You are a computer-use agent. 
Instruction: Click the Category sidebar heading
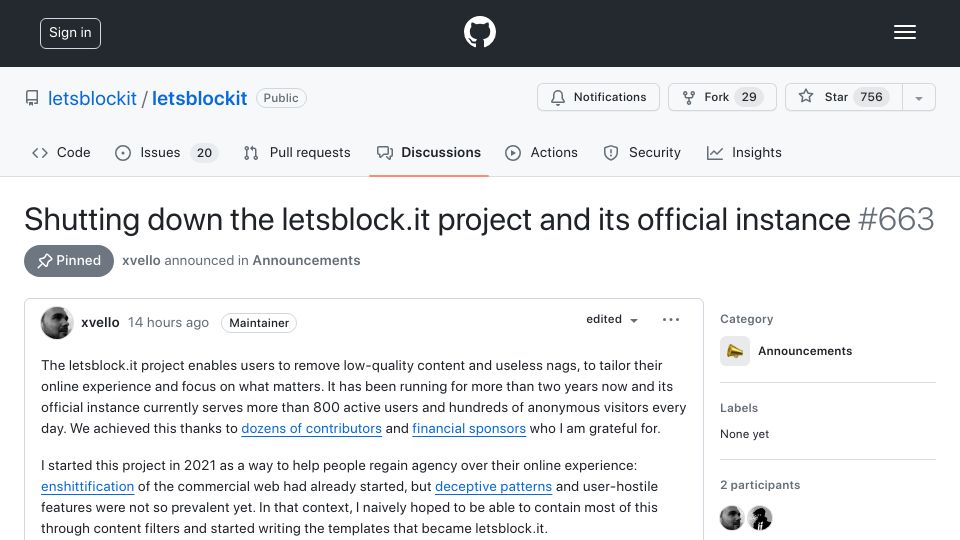pyautogui.click(x=746, y=319)
